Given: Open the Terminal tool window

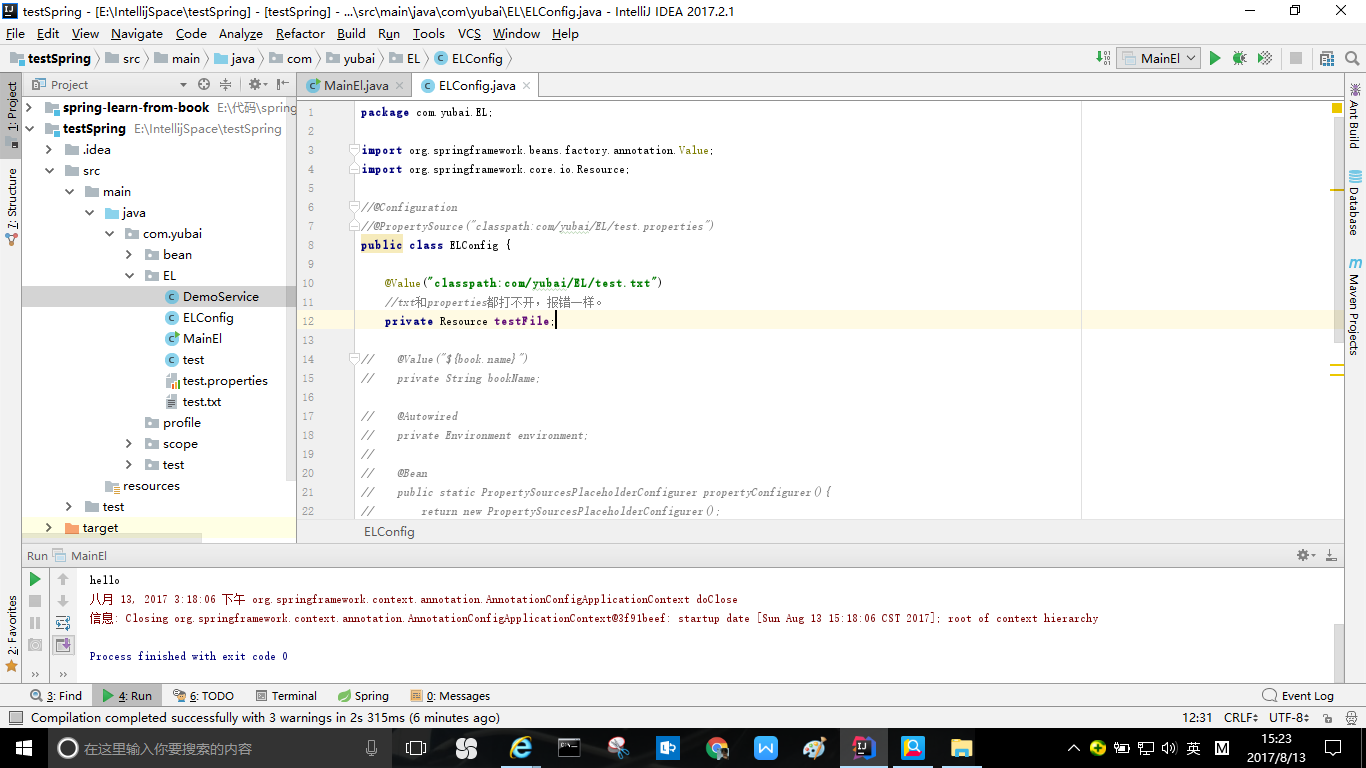Looking at the screenshot, I should pos(286,696).
